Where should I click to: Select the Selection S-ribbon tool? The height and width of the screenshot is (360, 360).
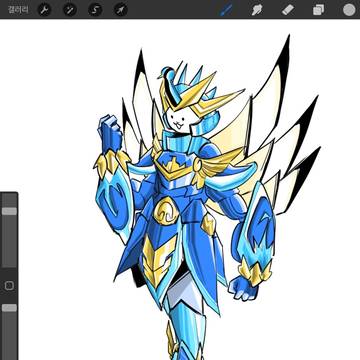pyautogui.click(x=95, y=10)
